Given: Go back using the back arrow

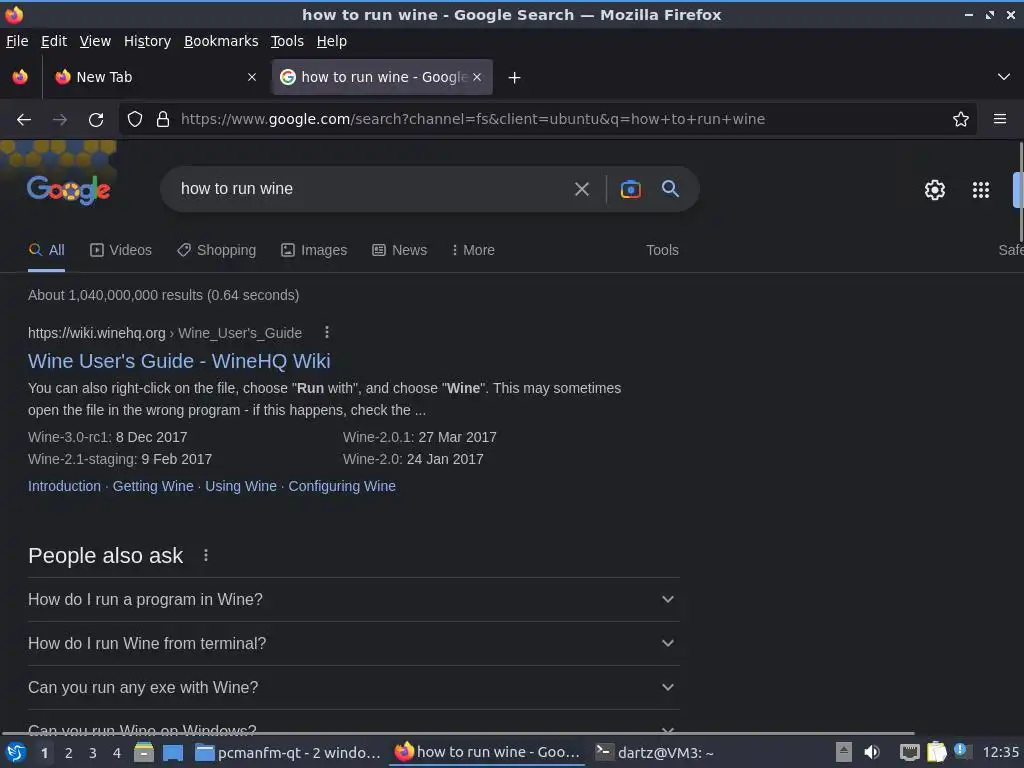Looking at the screenshot, I should [24, 120].
